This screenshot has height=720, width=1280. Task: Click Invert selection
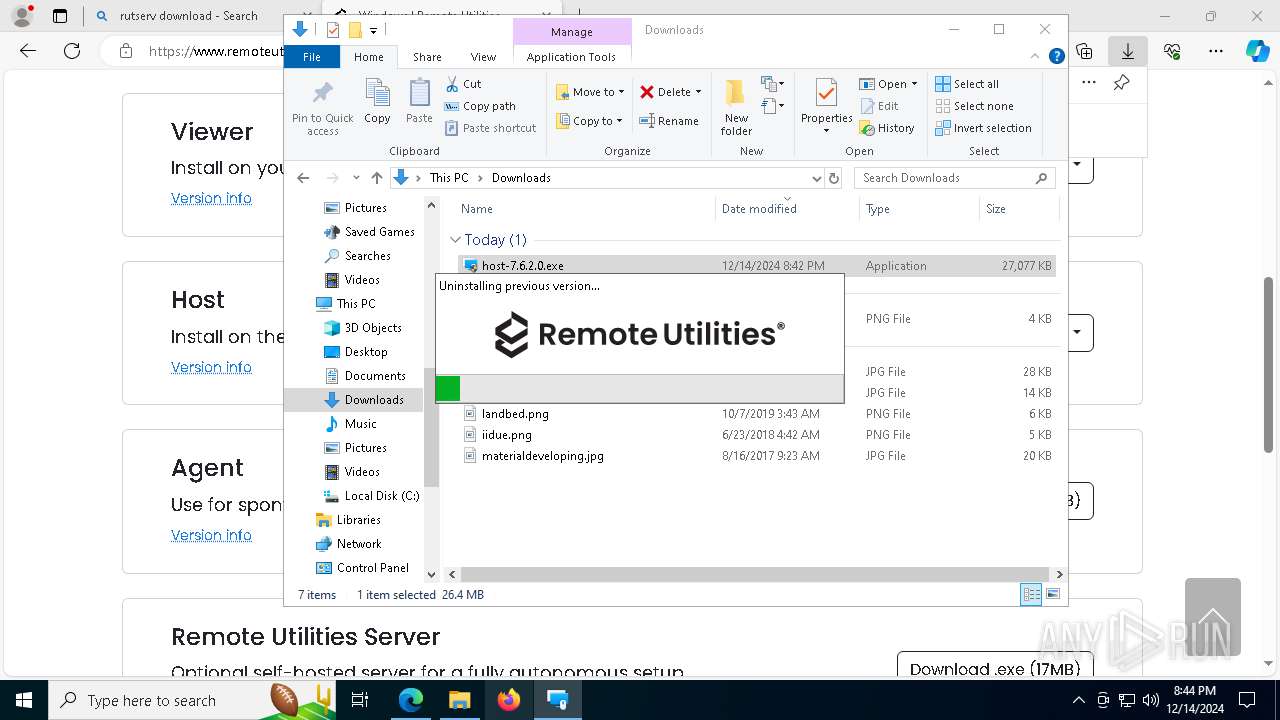[983, 128]
